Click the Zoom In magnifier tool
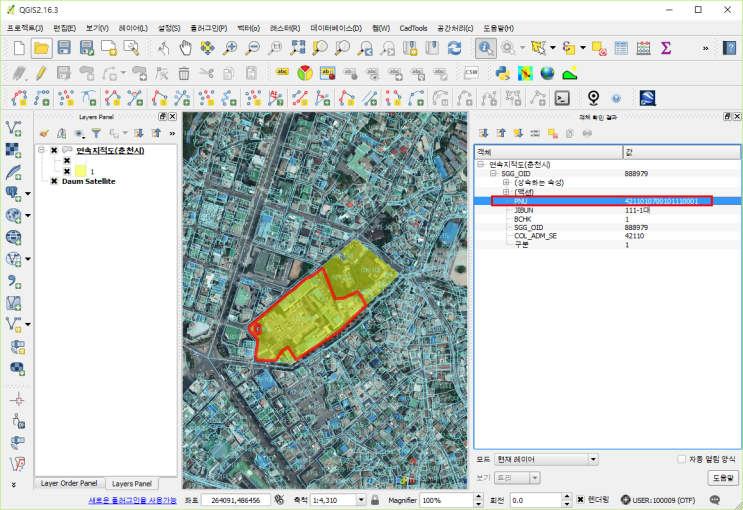The height and width of the screenshot is (510, 743). (x=231, y=48)
